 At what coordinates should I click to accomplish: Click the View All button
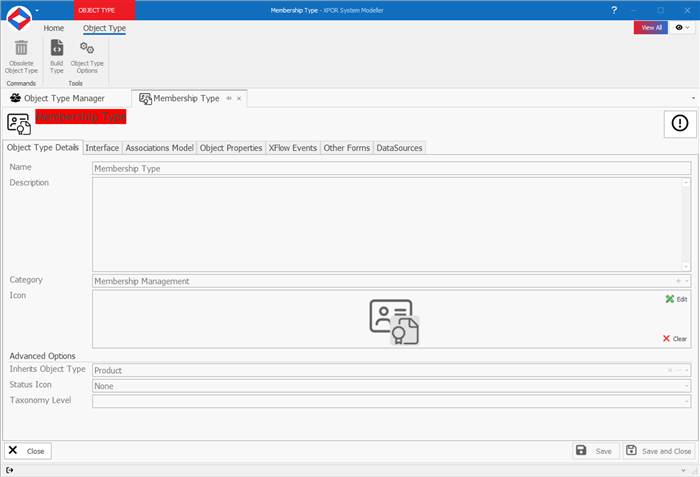tap(651, 28)
